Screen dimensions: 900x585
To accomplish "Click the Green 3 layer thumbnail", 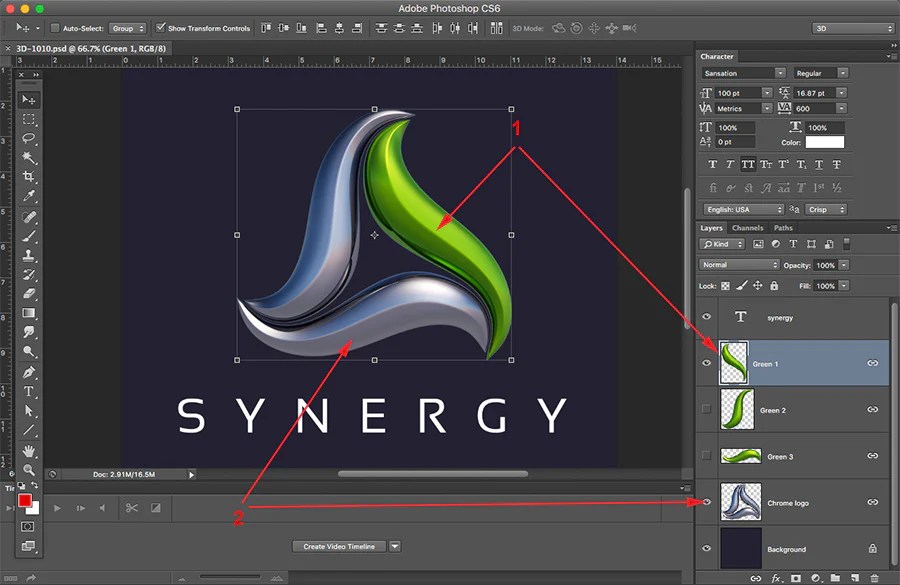I will (x=739, y=456).
